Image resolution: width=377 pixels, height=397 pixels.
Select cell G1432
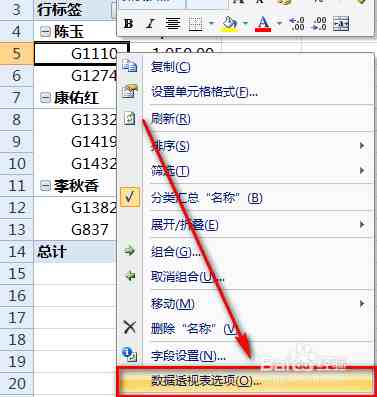[x=75, y=164]
